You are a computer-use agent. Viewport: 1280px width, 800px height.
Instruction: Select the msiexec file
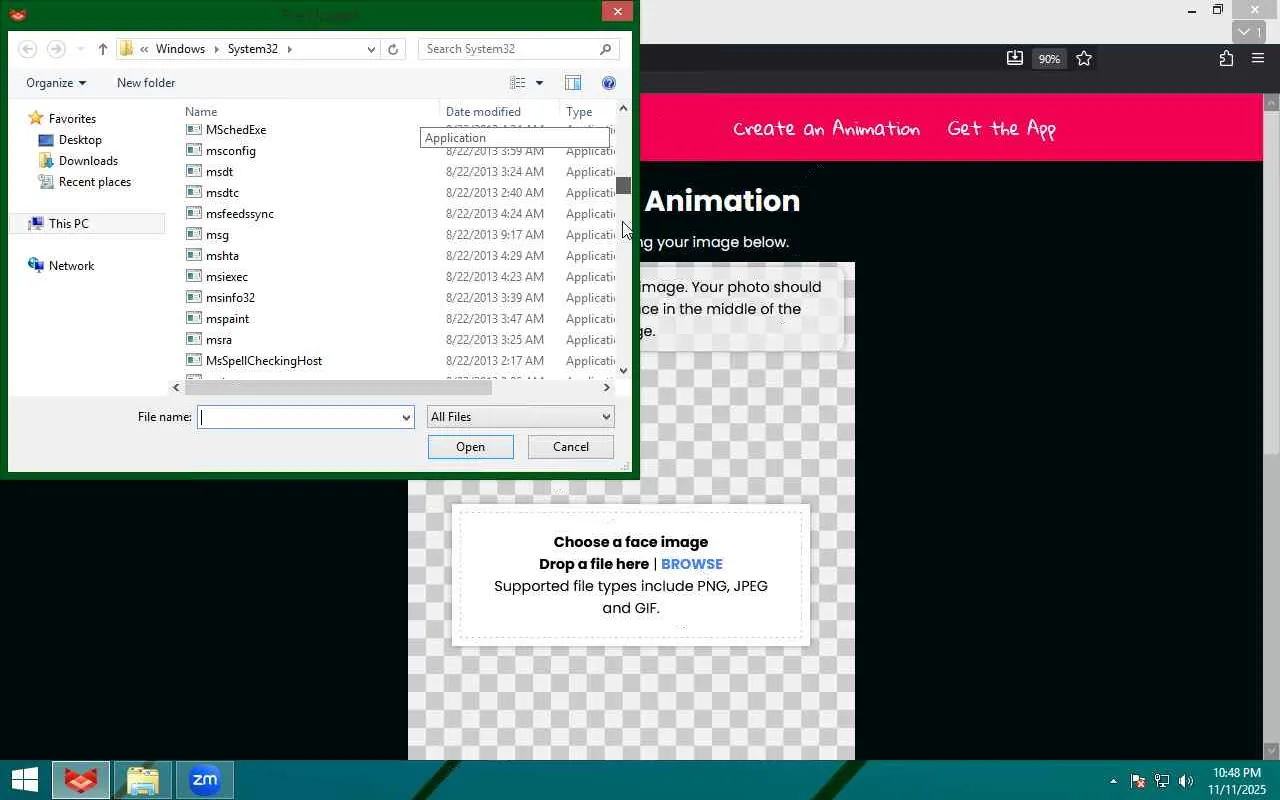click(226, 277)
